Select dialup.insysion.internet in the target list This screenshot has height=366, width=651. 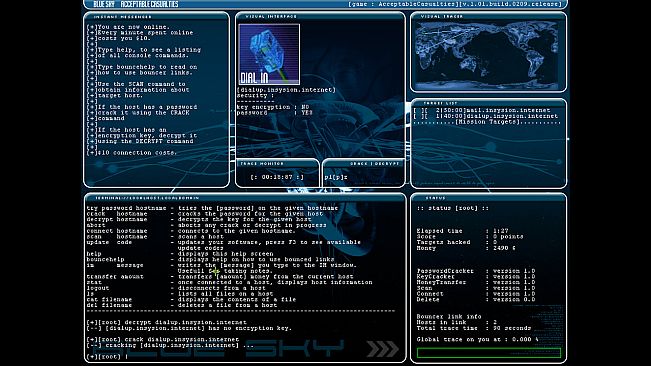point(512,116)
